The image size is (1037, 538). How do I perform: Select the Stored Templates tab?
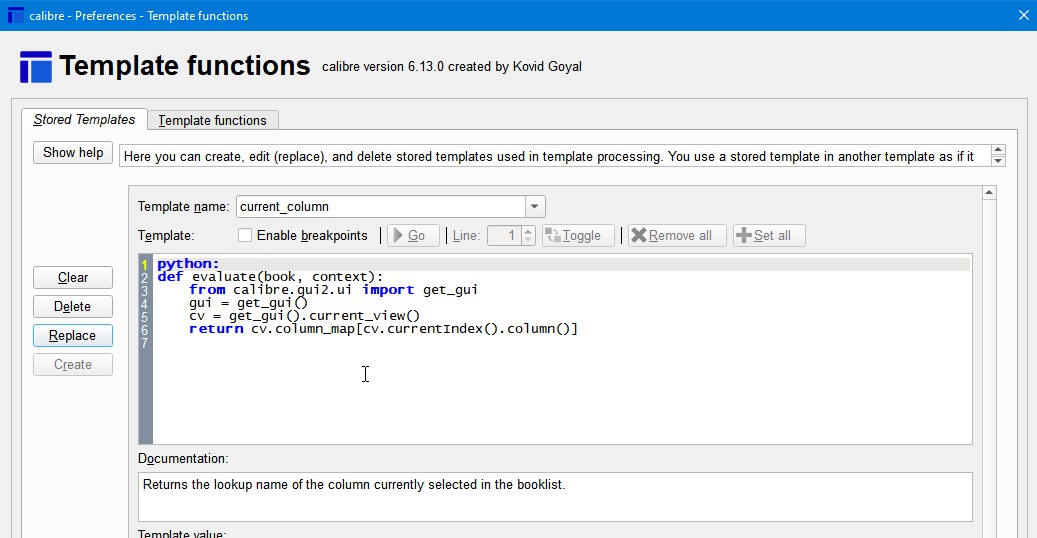(x=84, y=120)
